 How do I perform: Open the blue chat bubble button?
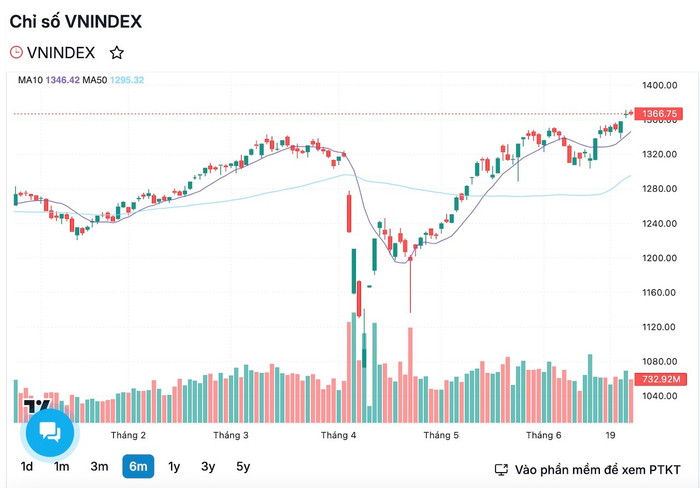coord(50,432)
